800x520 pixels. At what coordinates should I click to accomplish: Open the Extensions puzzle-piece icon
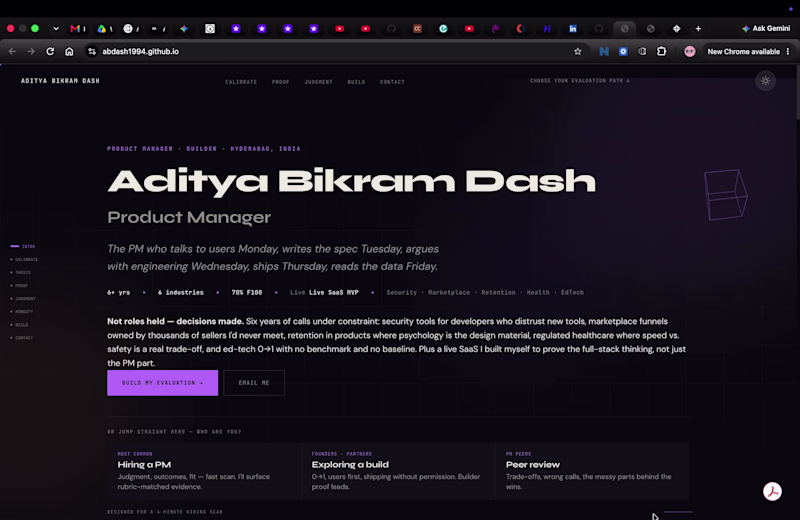[x=662, y=52]
